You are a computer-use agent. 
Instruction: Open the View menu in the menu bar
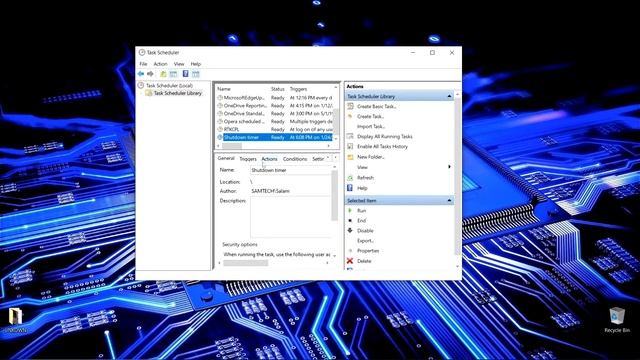point(179,64)
